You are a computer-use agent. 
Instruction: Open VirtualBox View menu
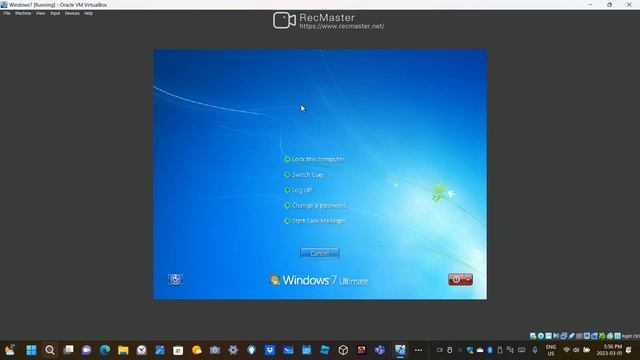click(x=40, y=13)
